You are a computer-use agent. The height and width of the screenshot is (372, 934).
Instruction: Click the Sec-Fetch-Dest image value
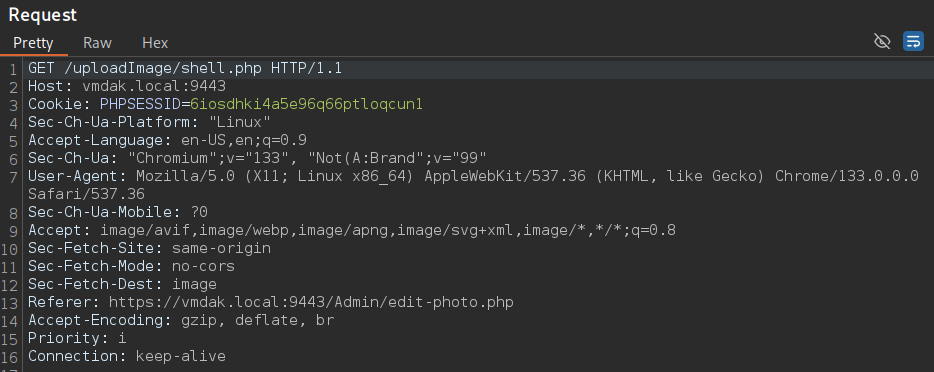click(194, 285)
